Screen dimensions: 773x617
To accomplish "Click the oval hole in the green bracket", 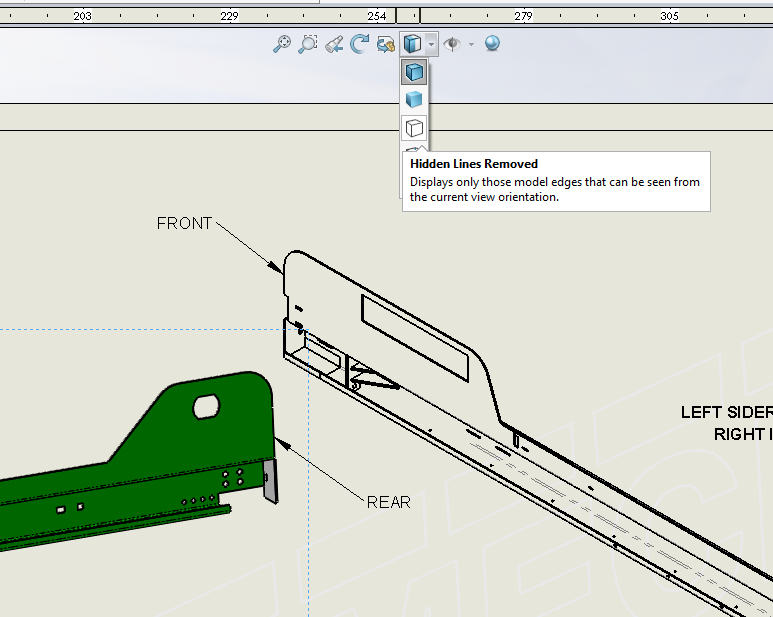I will (206, 405).
